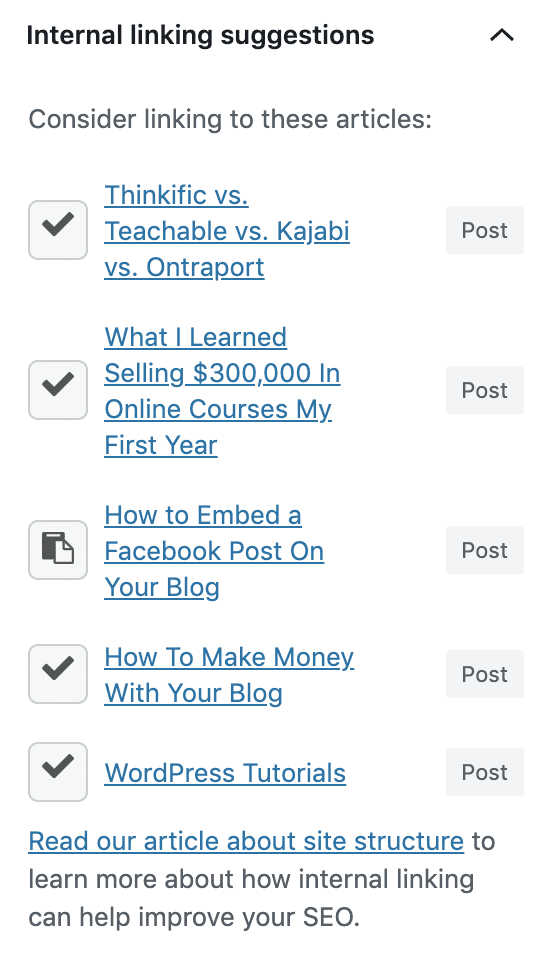The image size is (544, 976).
Task: Click Post badge next to Facebook Post article
Action: click(x=485, y=550)
